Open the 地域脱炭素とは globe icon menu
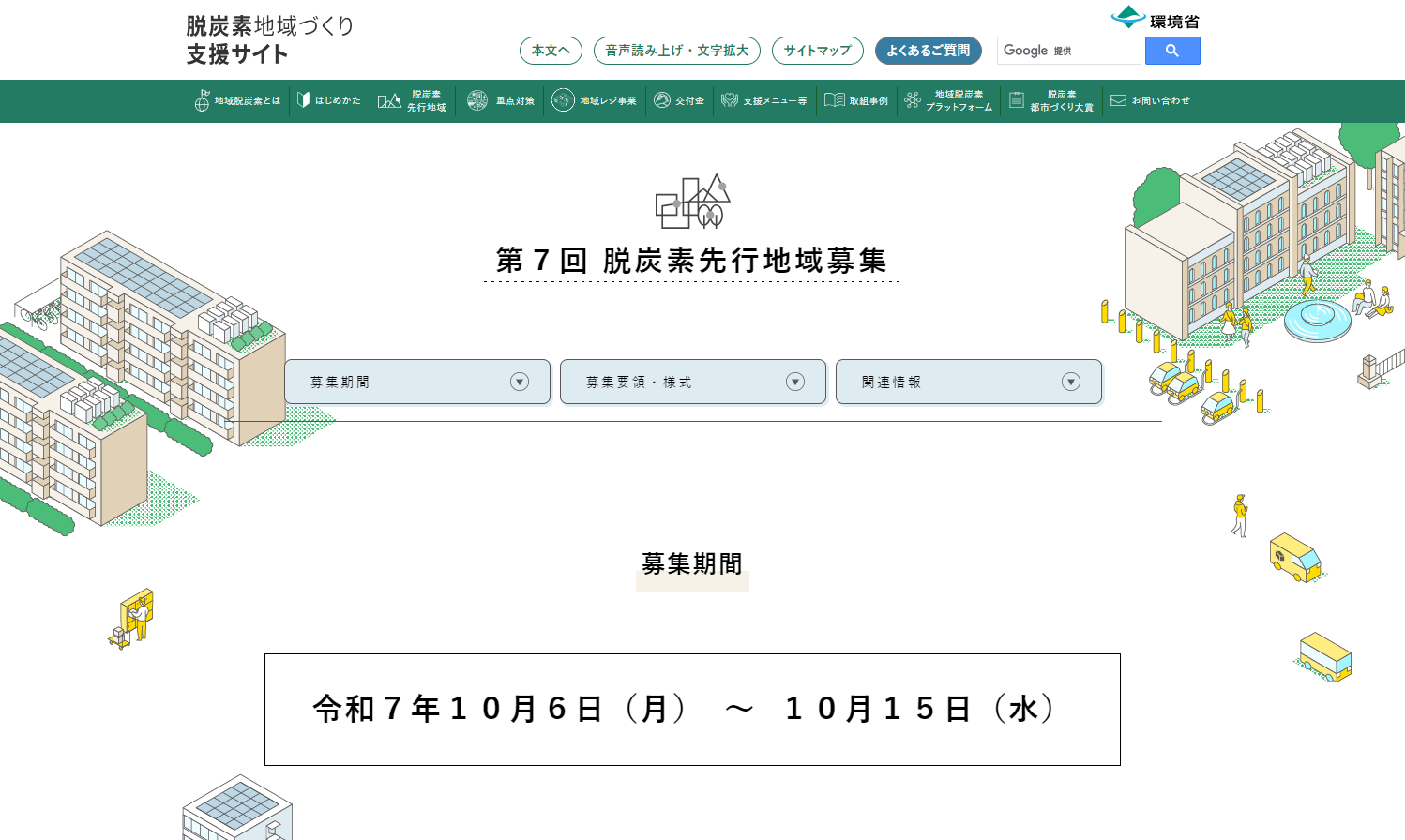This screenshot has width=1405, height=840. (202, 101)
